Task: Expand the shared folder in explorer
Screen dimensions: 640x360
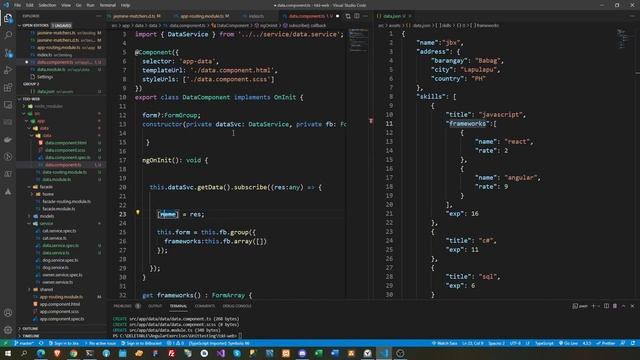Action: pyautogui.click(x=46, y=289)
